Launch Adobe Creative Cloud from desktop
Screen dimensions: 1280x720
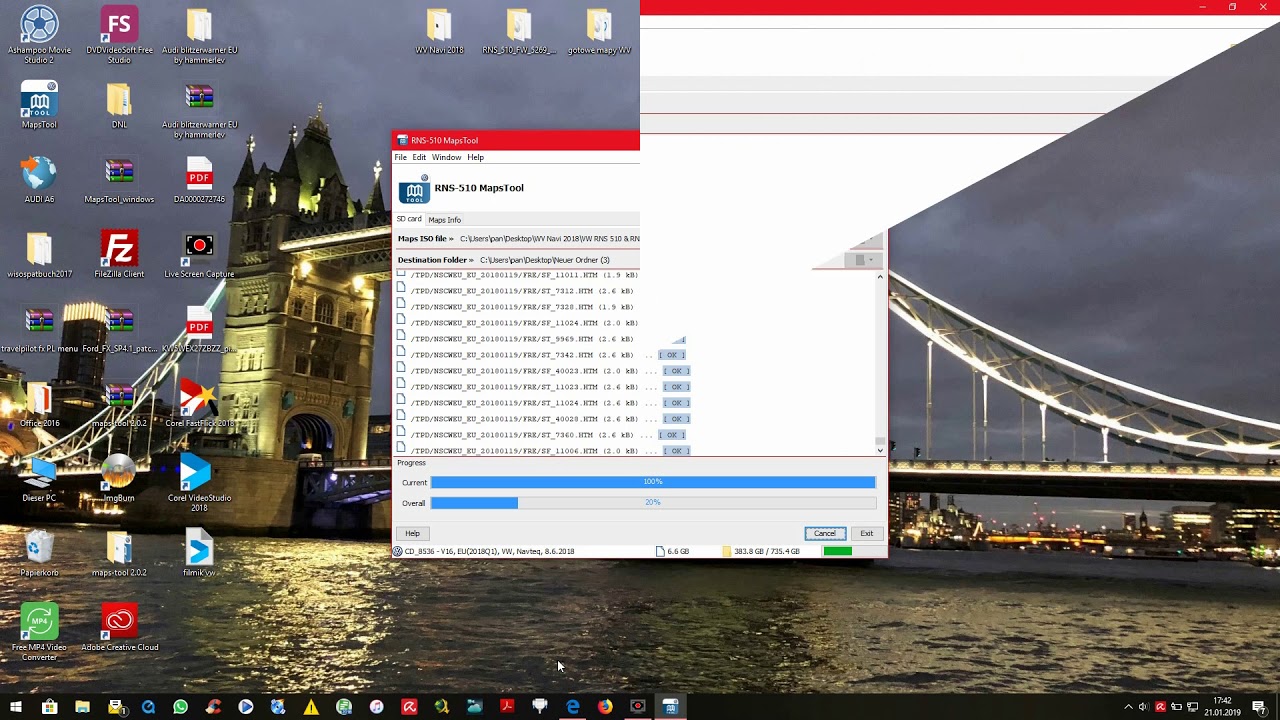click(x=119, y=628)
